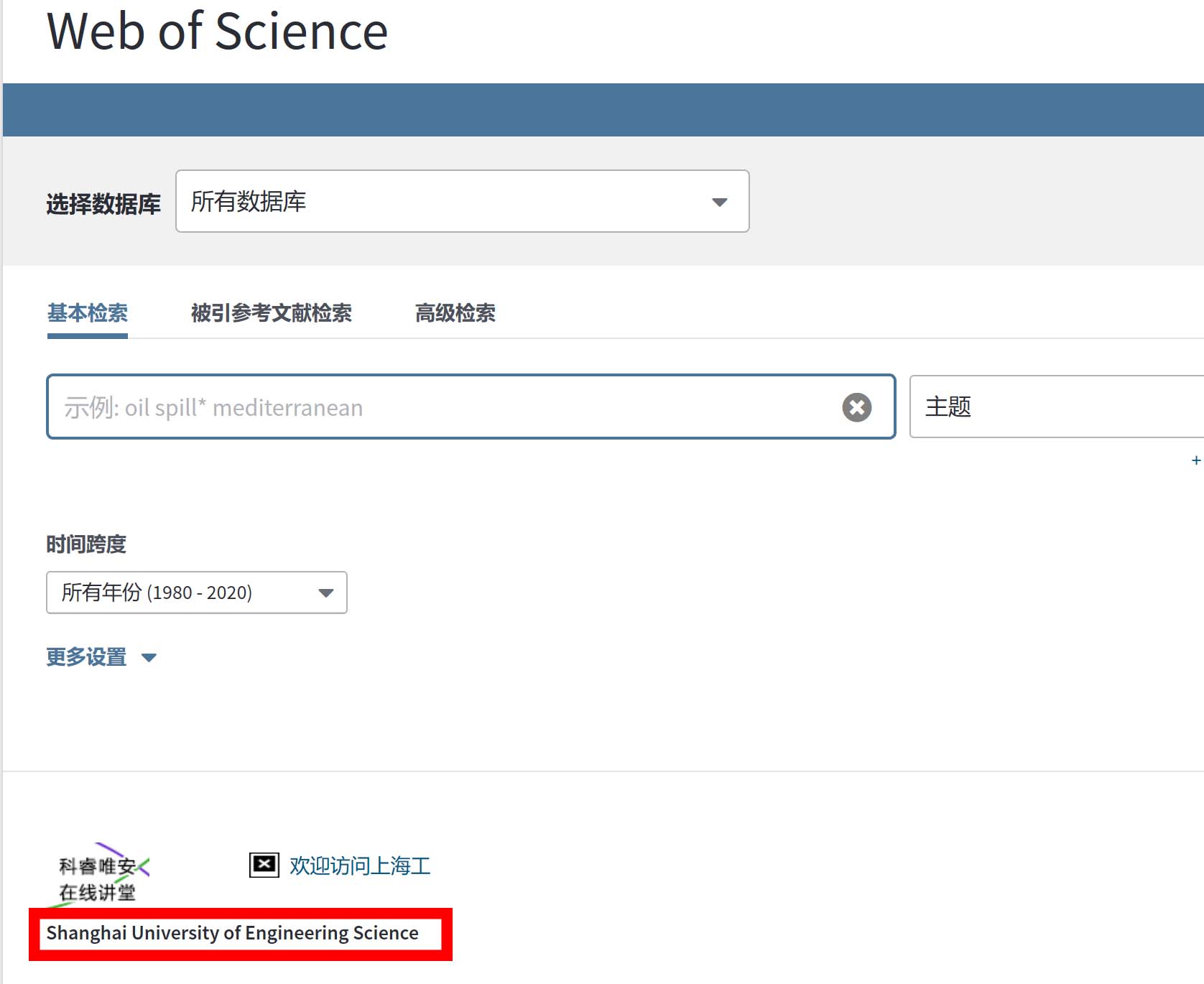This screenshot has height=984, width=1204.
Task: Click the broken image icon beside 欢迎访问上海工
Action: pyautogui.click(x=264, y=865)
